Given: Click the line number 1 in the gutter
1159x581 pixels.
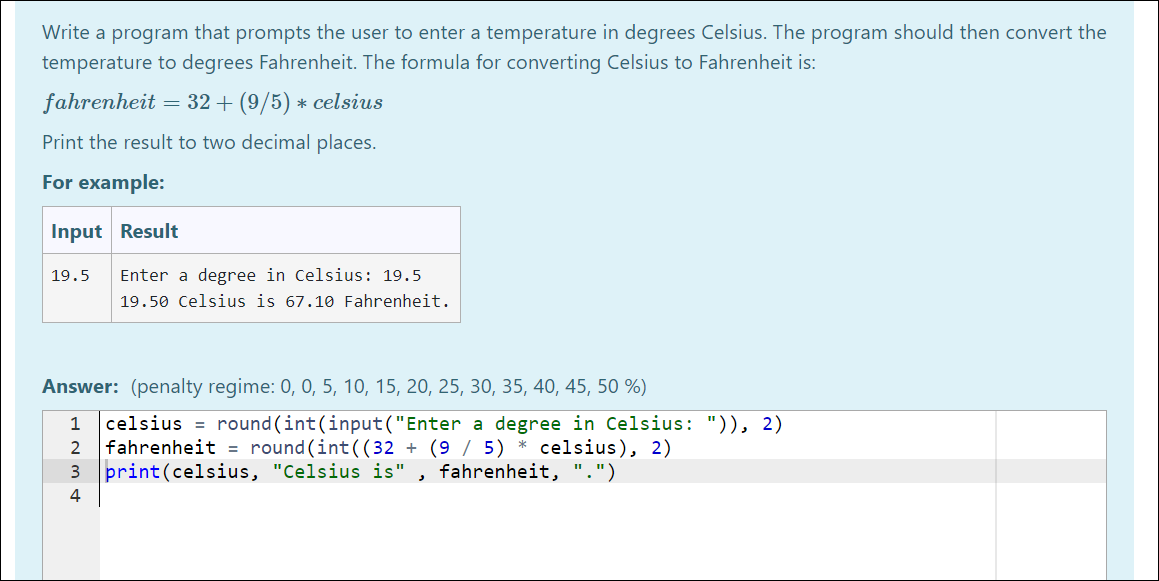Looking at the screenshot, I should (x=74, y=423).
